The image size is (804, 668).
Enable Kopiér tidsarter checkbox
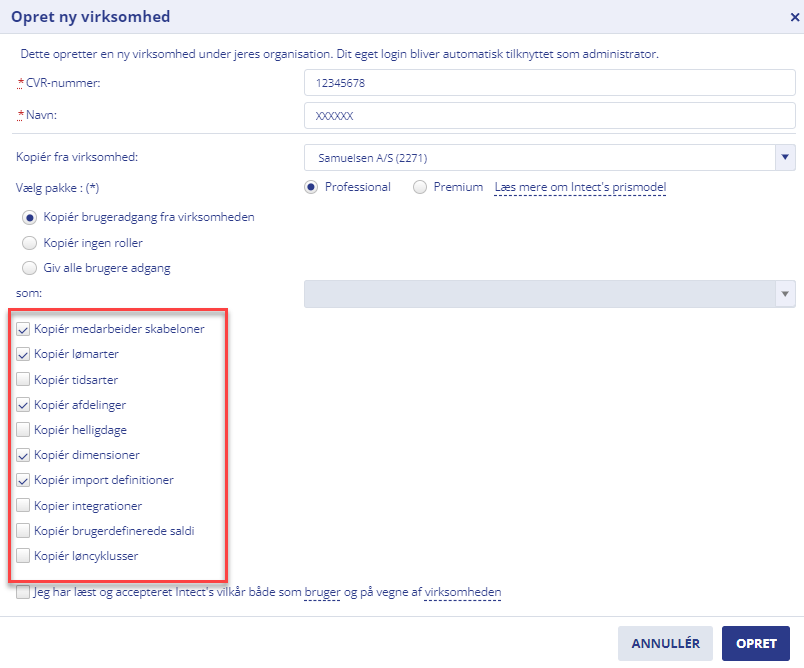23,379
